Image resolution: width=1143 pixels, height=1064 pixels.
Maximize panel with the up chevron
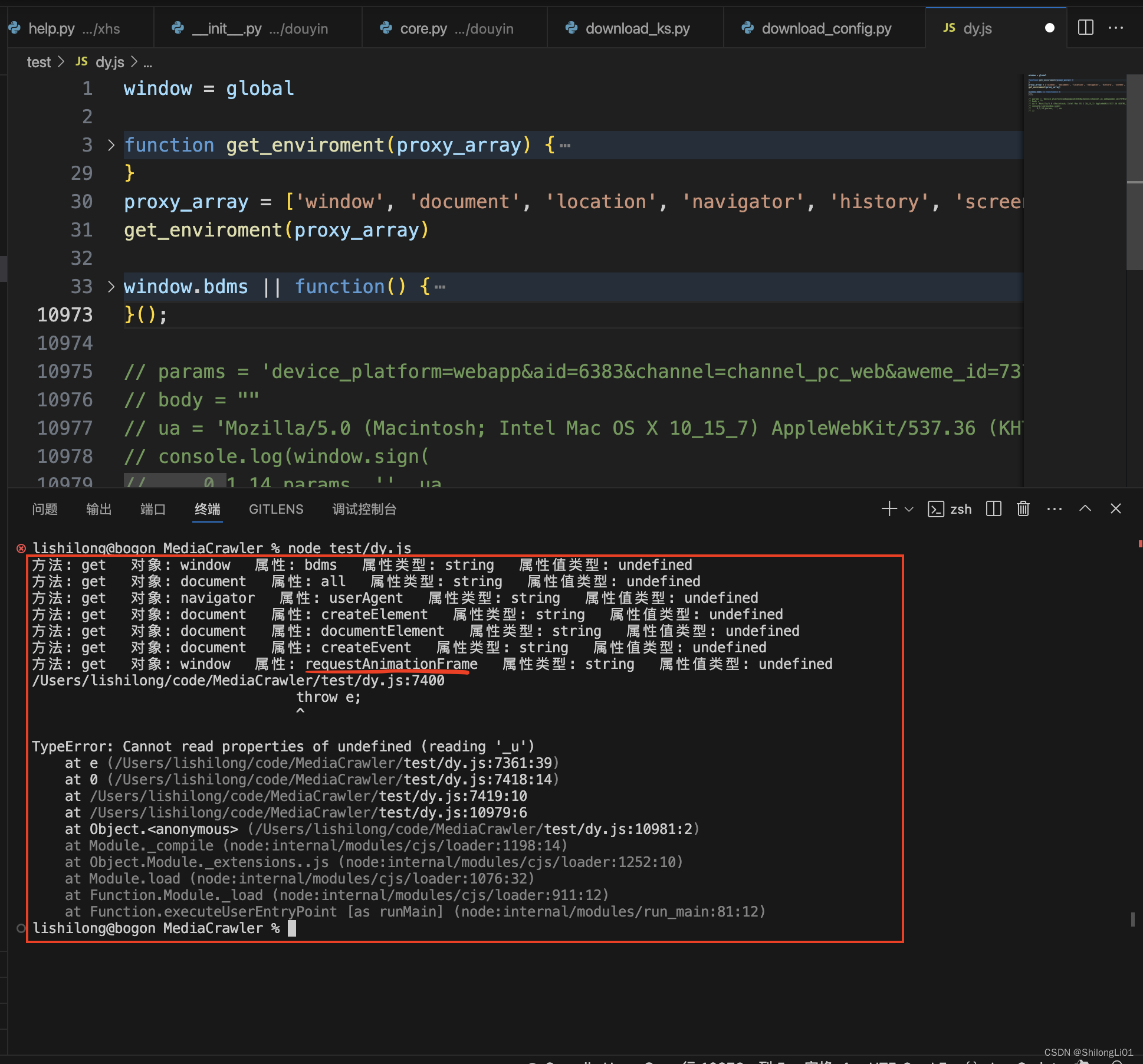coord(1085,509)
